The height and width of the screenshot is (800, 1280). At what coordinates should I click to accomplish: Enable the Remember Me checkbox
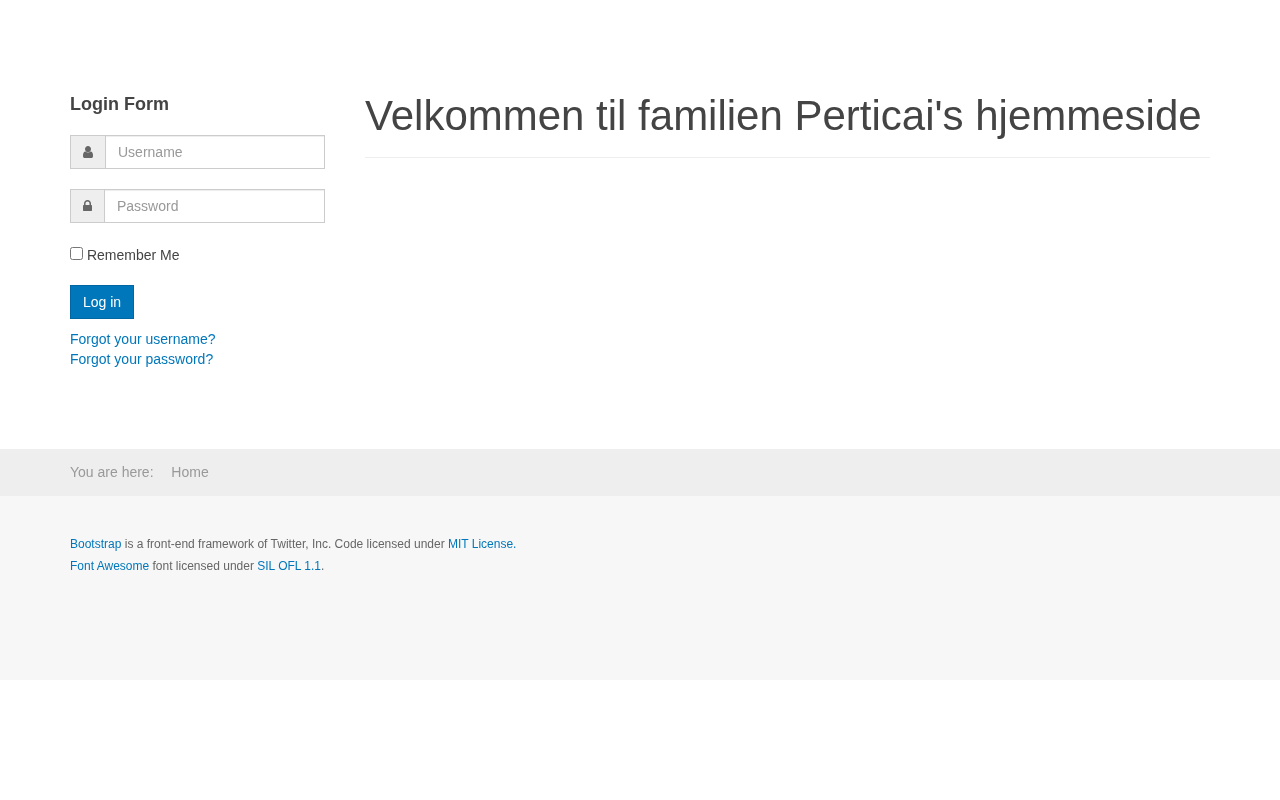coord(76,254)
